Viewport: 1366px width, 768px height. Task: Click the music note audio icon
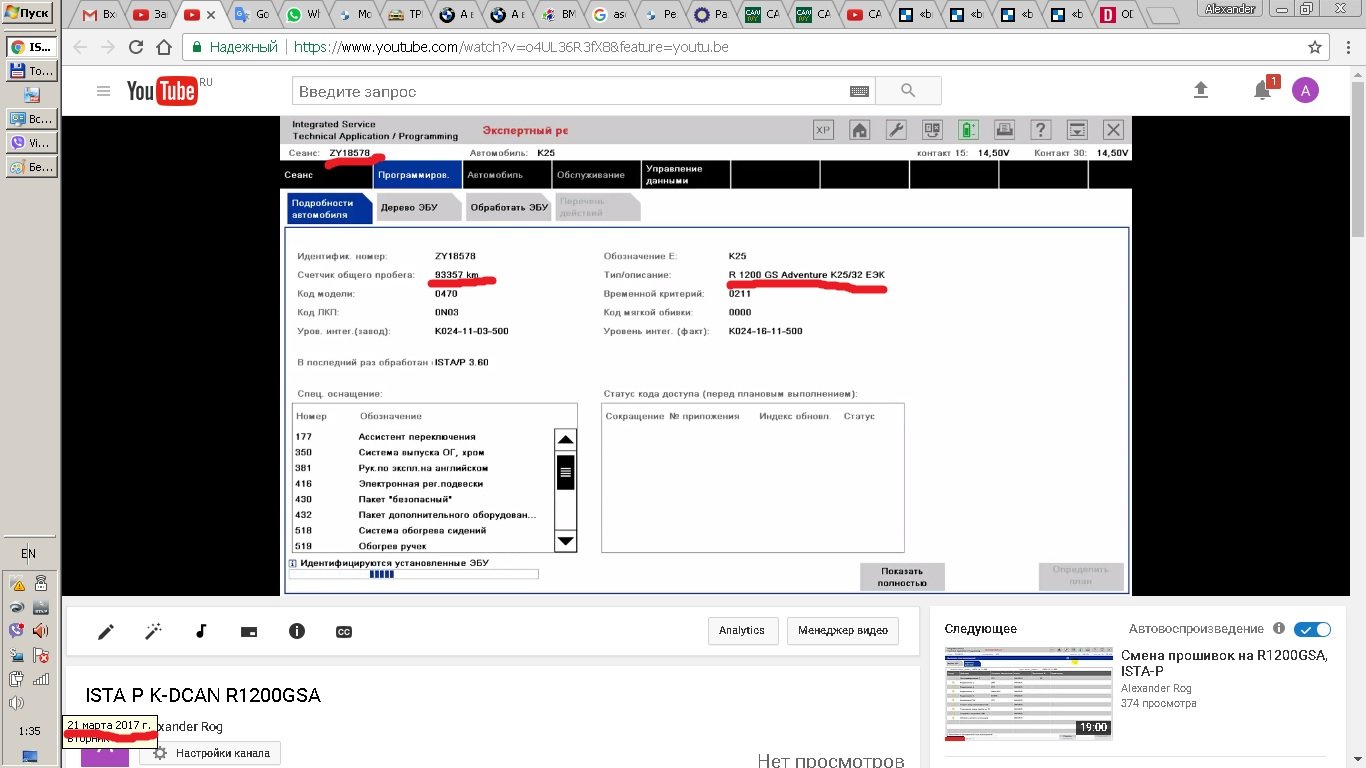click(x=201, y=631)
